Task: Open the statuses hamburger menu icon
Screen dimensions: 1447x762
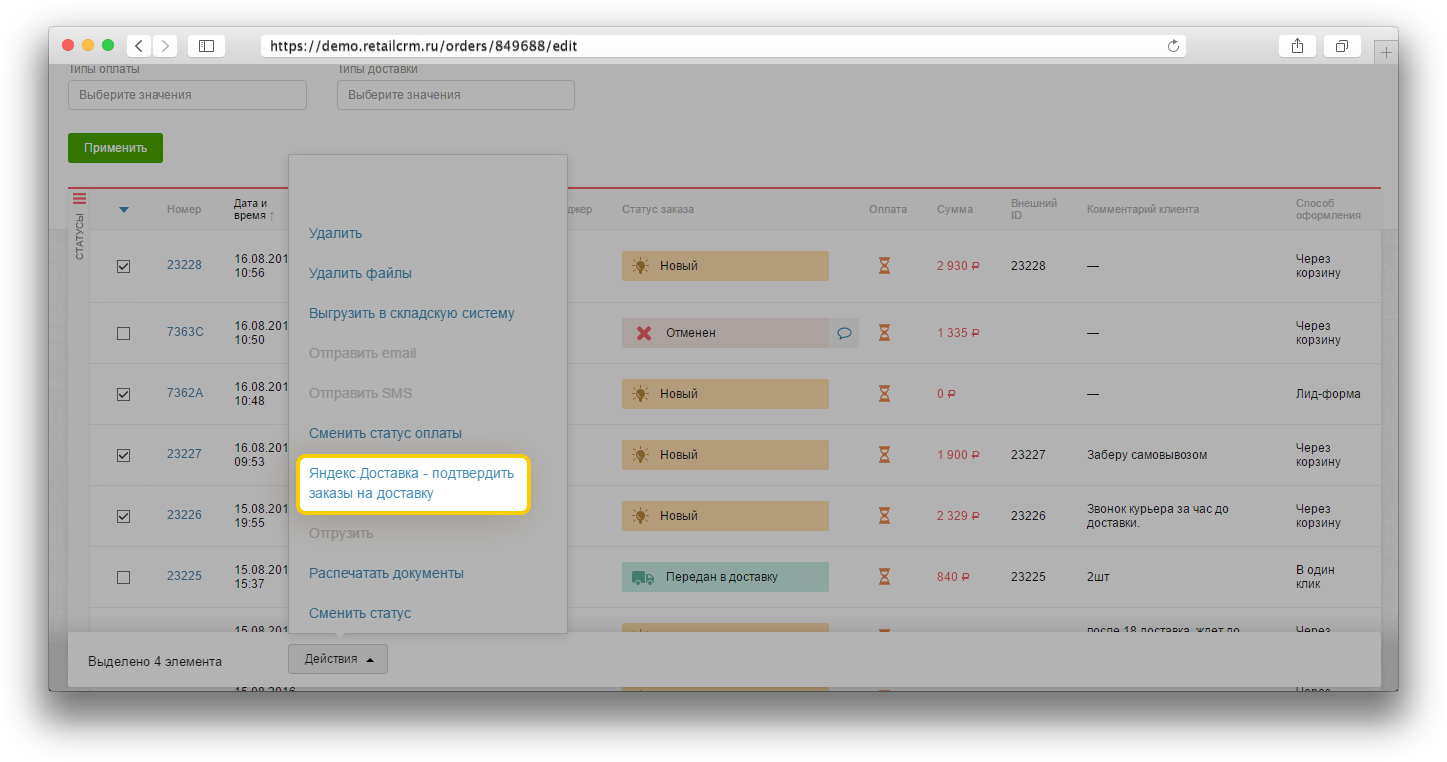Action: (x=80, y=199)
